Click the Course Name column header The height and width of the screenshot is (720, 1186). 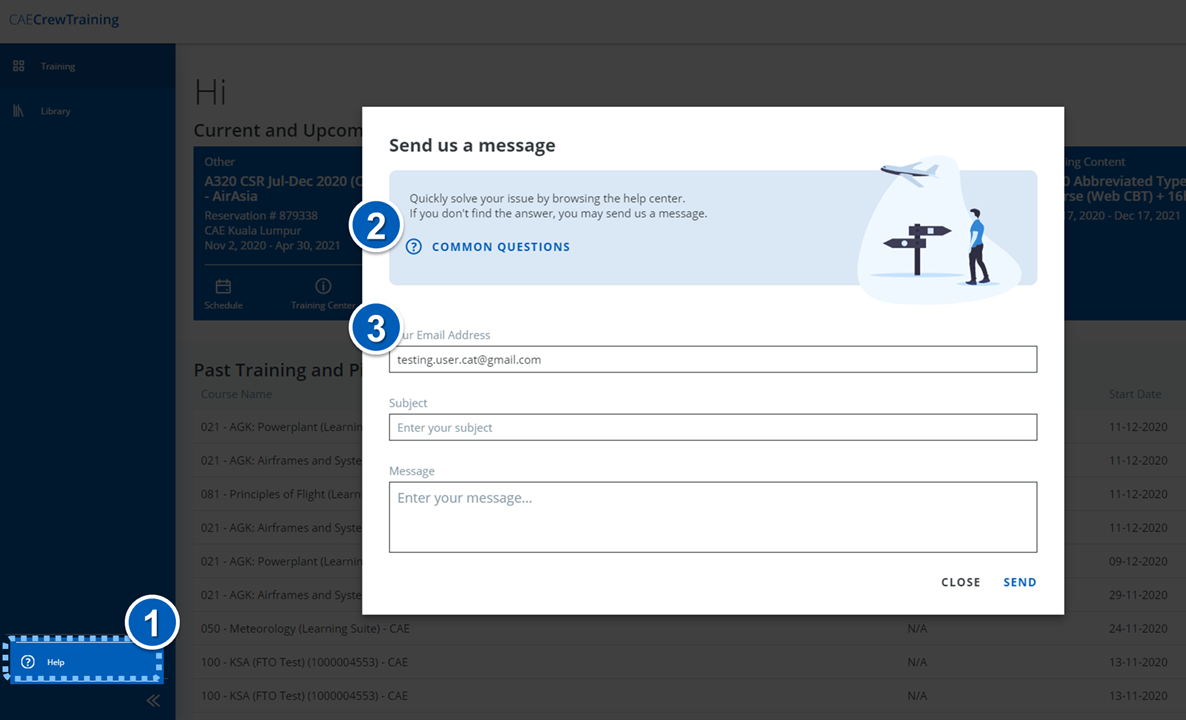236,394
